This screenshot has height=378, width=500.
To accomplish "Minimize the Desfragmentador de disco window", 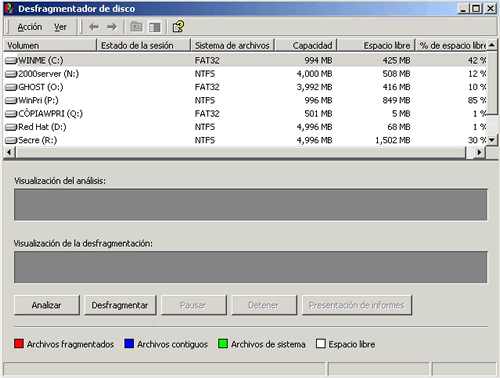I will pyautogui.click(x=463, y=8).
